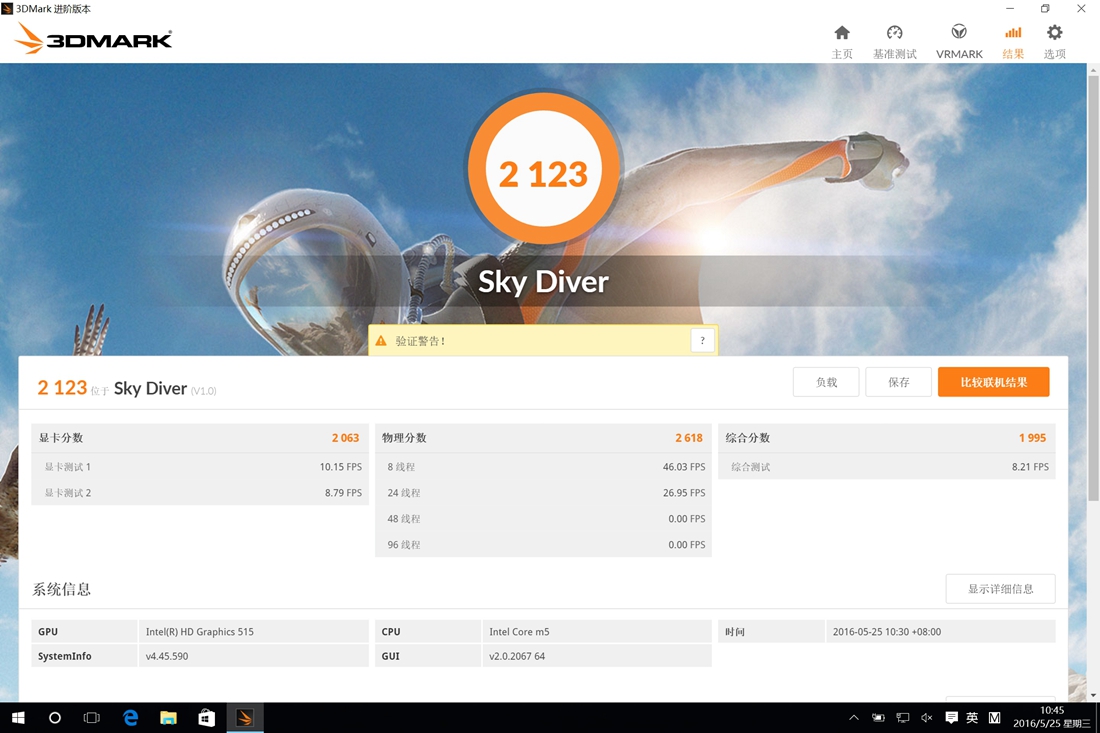Click validation warning triangle icon
Viewport: 1100px width, 733px height.
381,341
